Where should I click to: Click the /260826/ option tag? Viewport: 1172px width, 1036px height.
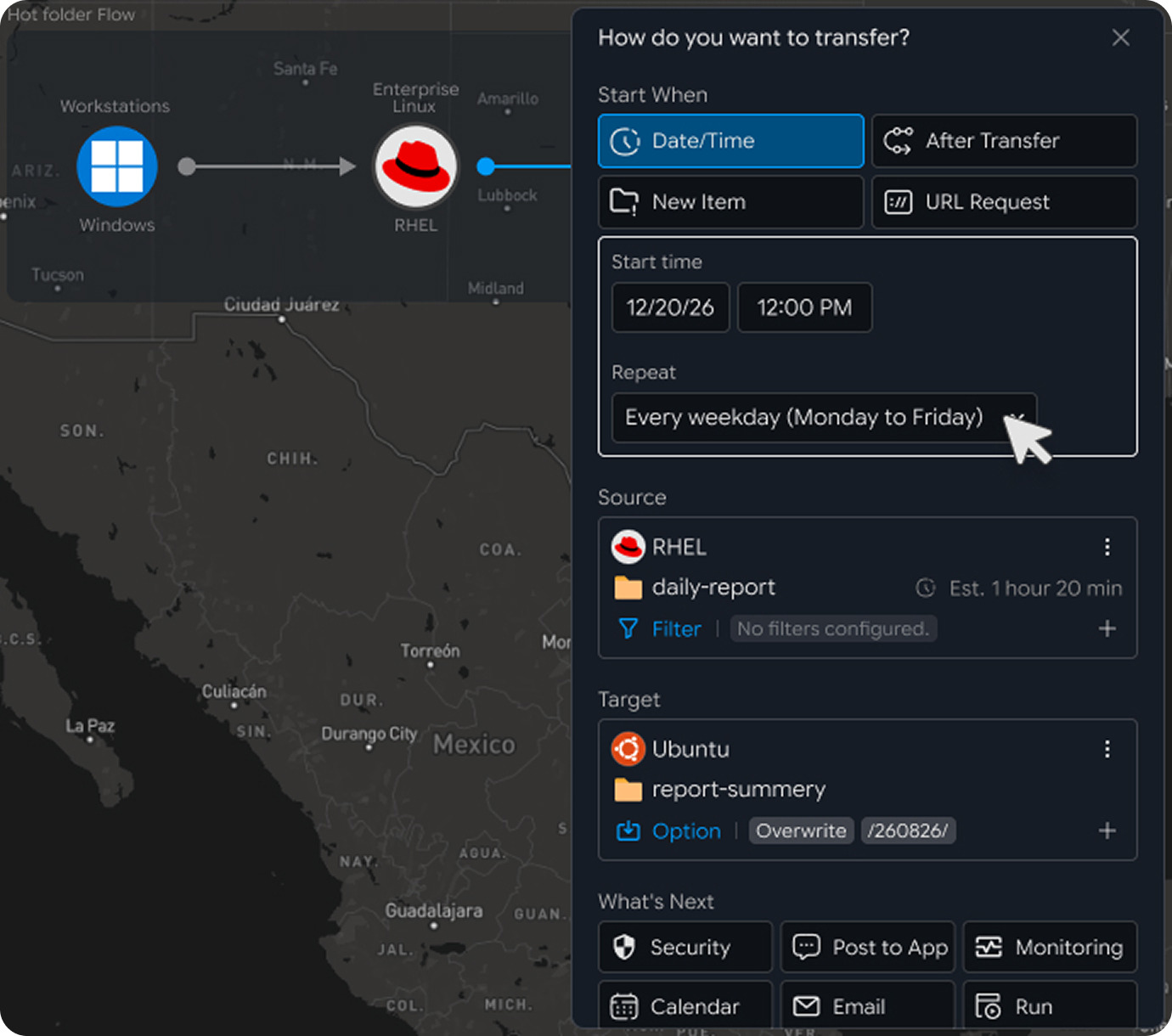coord(909,830)
